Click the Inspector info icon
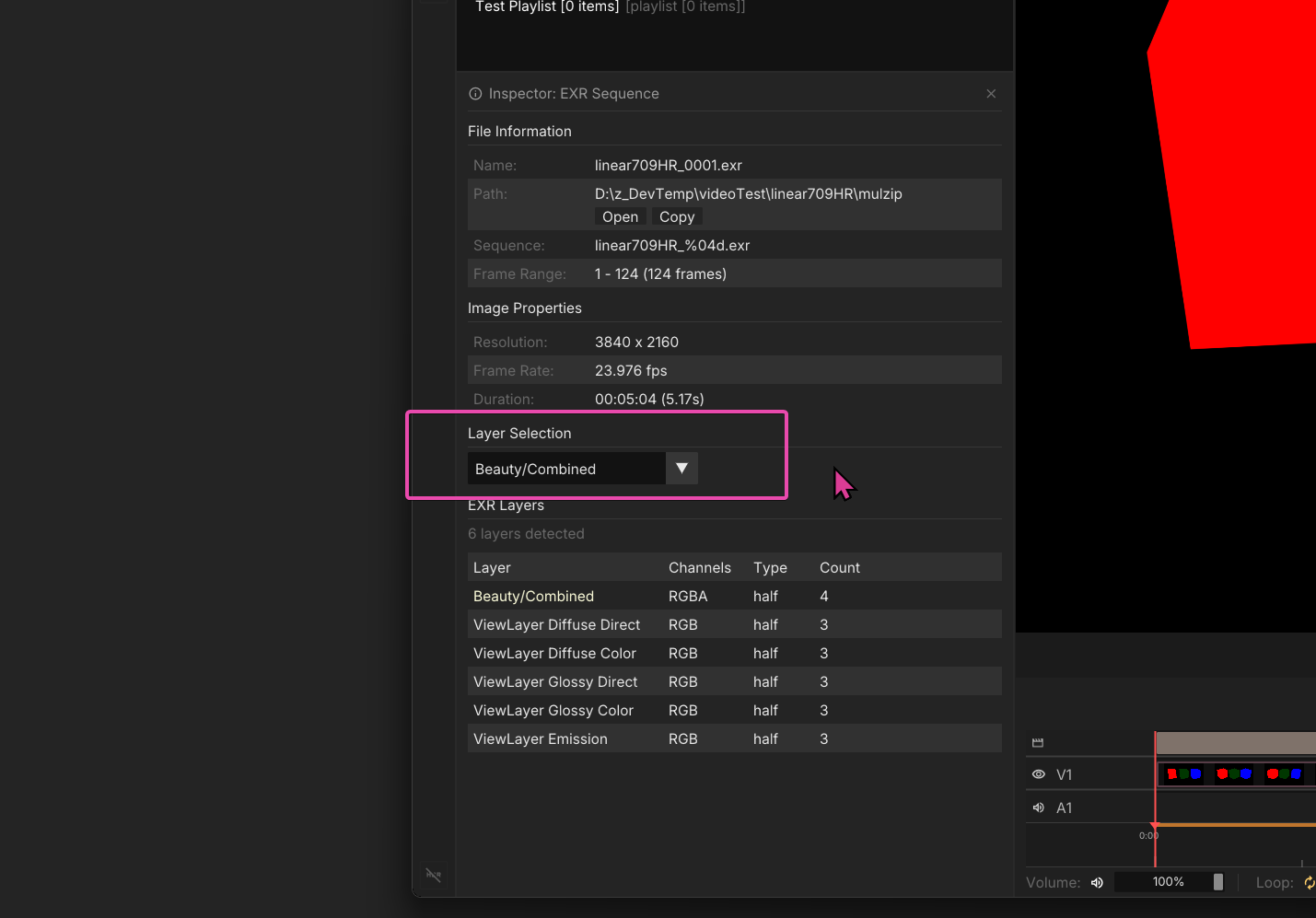Viewport: 1316px width, 918px height. 475,94
